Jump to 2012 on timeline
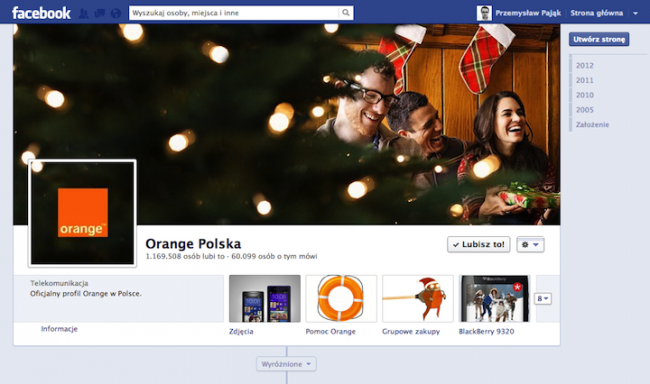The height and width of the screenshot is (384, 650). (x=585, y=66)
